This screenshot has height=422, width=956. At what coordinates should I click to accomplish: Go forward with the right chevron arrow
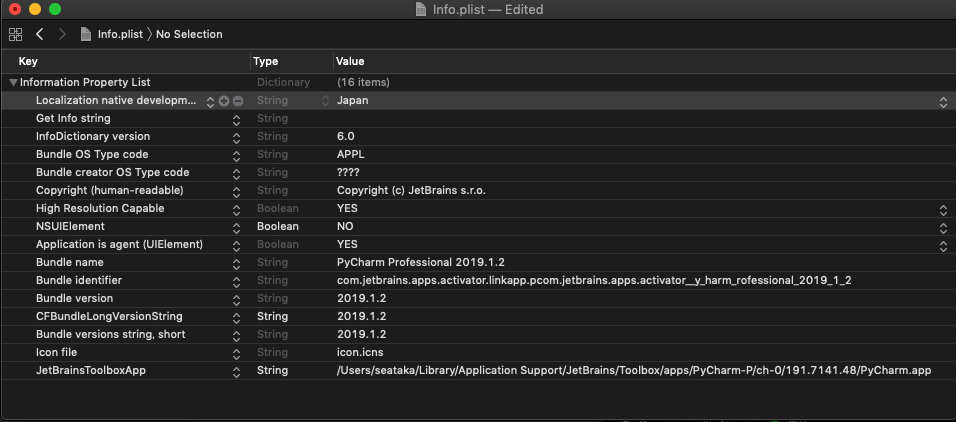click(62, 34)
